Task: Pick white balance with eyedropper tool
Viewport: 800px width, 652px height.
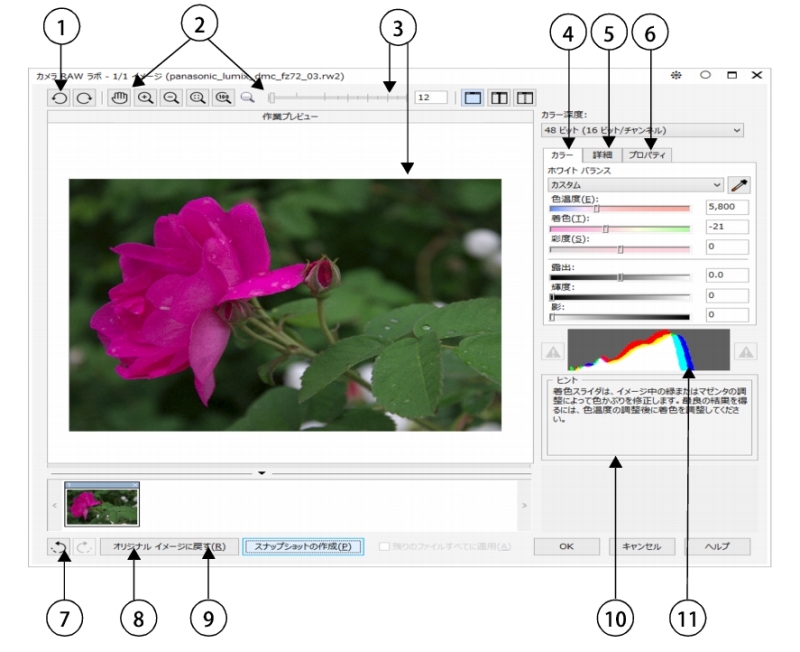Action: (x=740, y=185)
